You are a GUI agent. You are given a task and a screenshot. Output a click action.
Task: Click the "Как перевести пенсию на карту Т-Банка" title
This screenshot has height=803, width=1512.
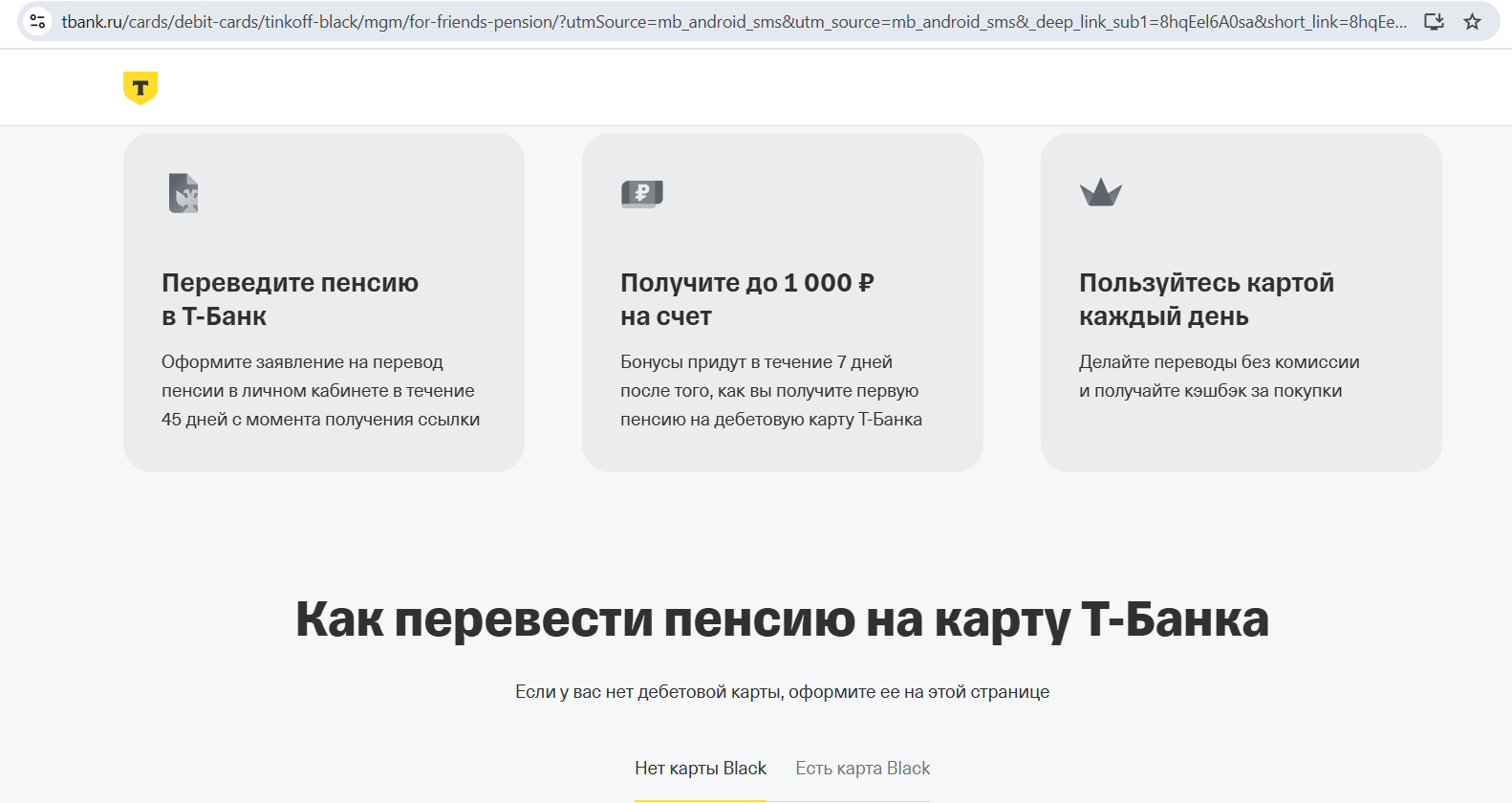[782, 619]
